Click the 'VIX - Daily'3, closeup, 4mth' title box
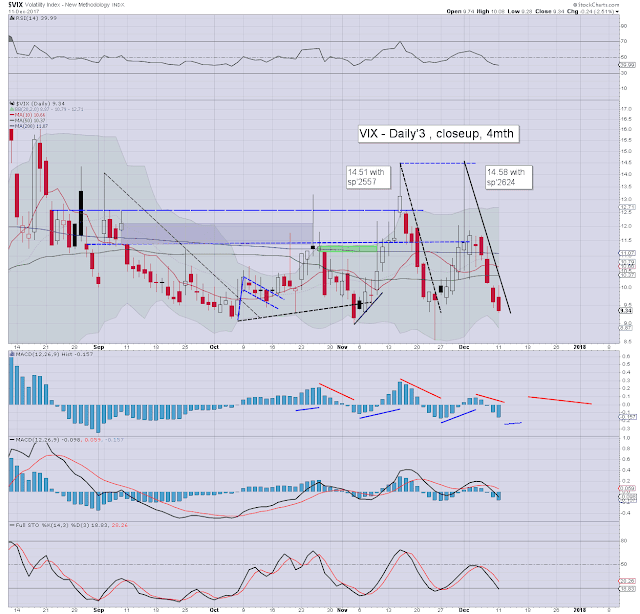This screenshot has height=614, width=640. (438, 133)
